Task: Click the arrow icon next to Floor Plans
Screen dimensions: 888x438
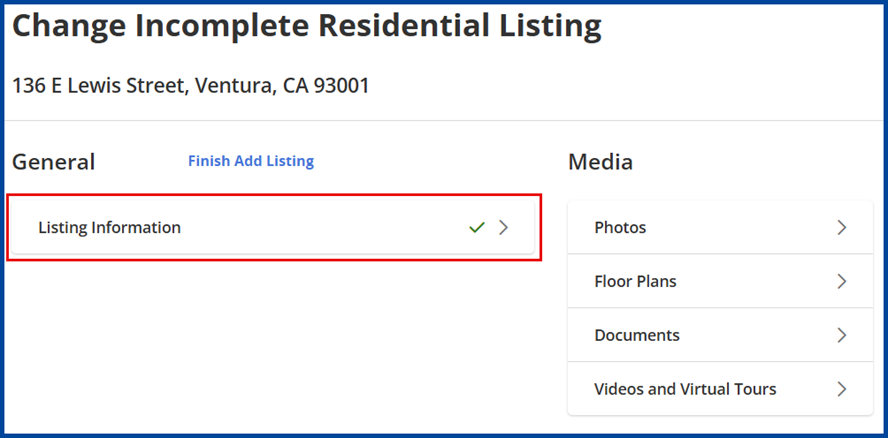Action: 841,282
